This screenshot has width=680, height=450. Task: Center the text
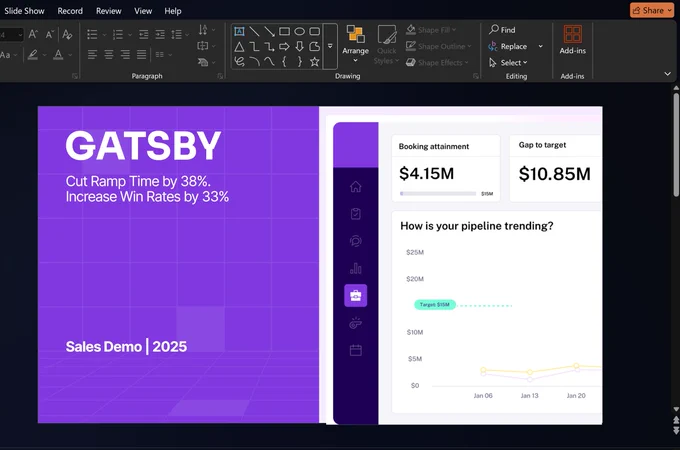pos(108,55)
